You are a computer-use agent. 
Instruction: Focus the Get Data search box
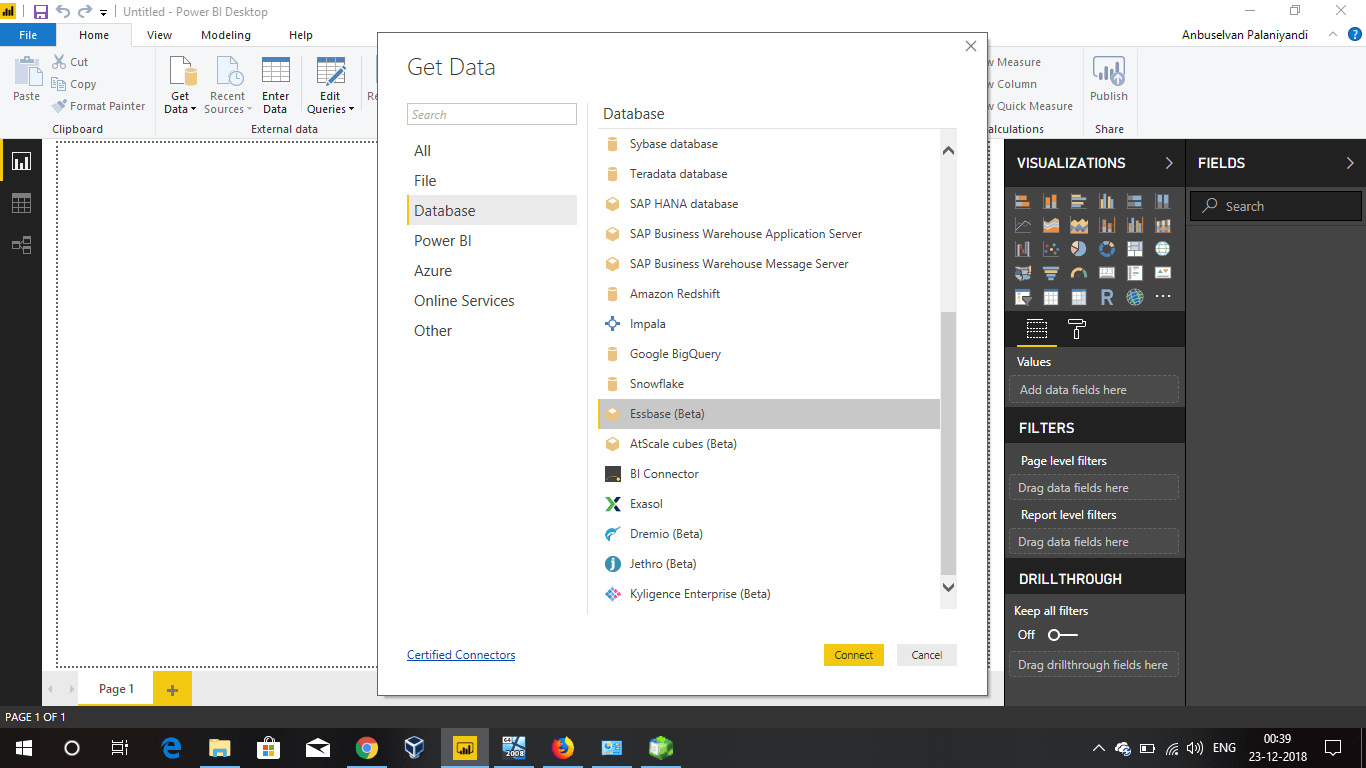click(492, 114)
